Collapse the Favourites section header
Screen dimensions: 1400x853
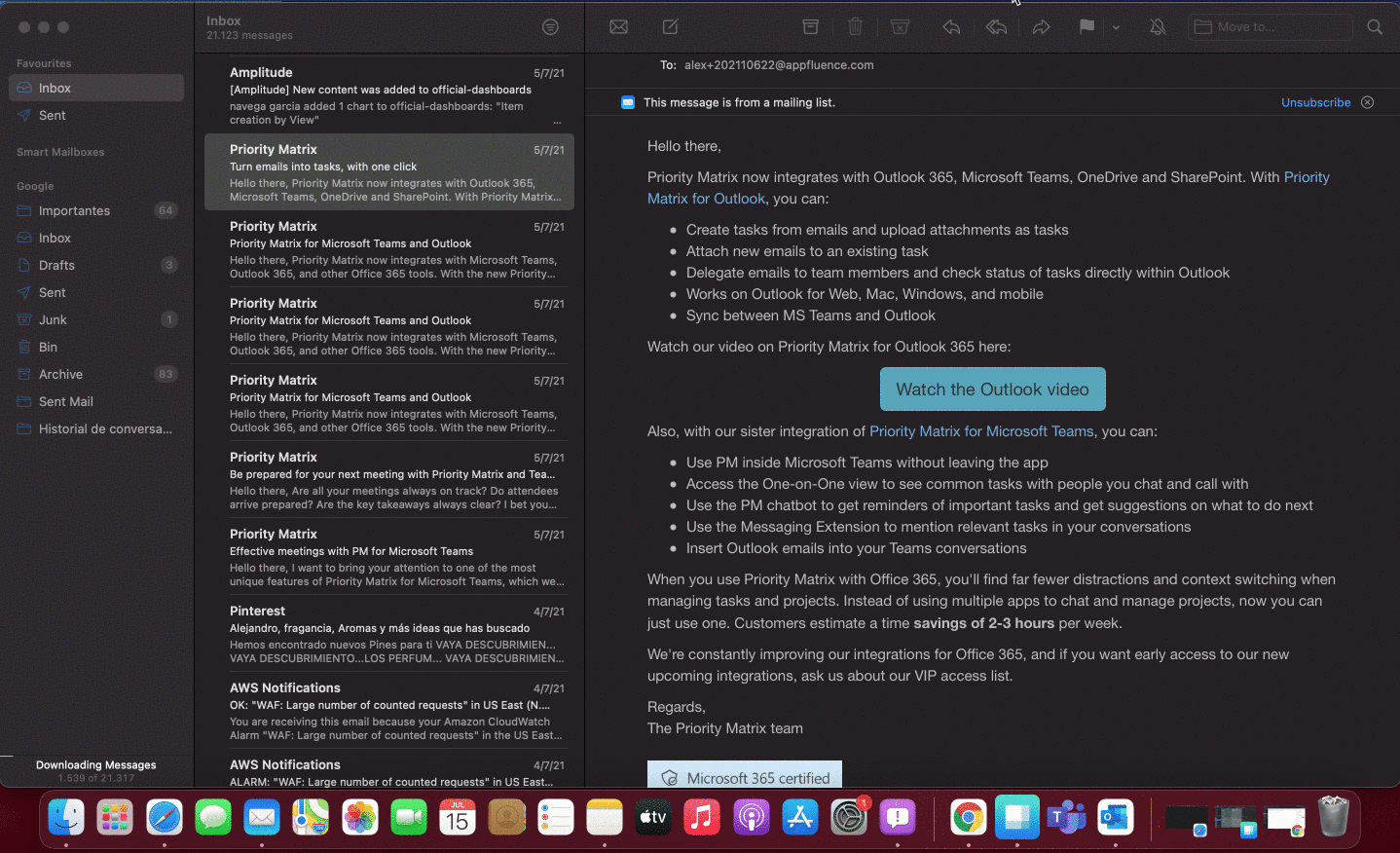click(44, 63)
